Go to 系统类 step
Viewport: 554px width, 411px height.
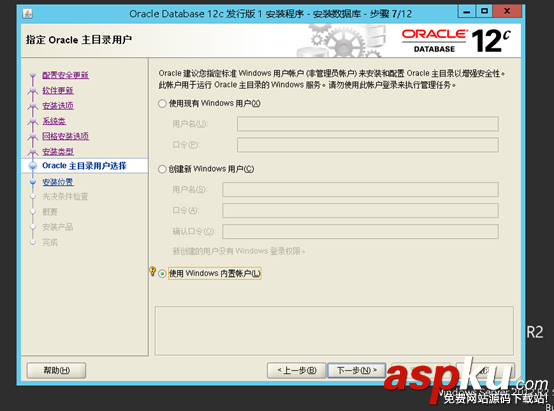click(54, 121)
